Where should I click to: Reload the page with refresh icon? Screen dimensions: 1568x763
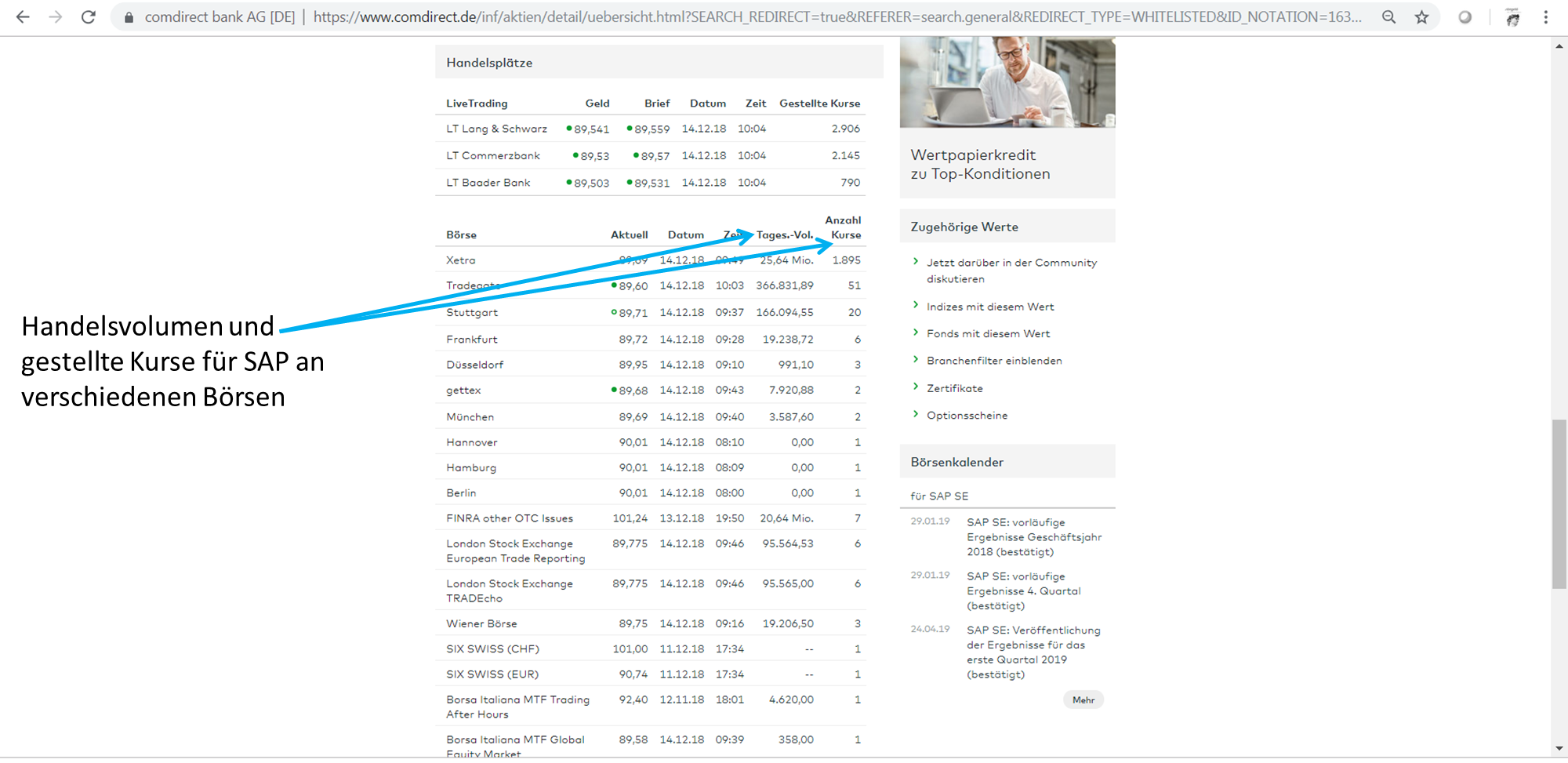[x=89, y=16]
